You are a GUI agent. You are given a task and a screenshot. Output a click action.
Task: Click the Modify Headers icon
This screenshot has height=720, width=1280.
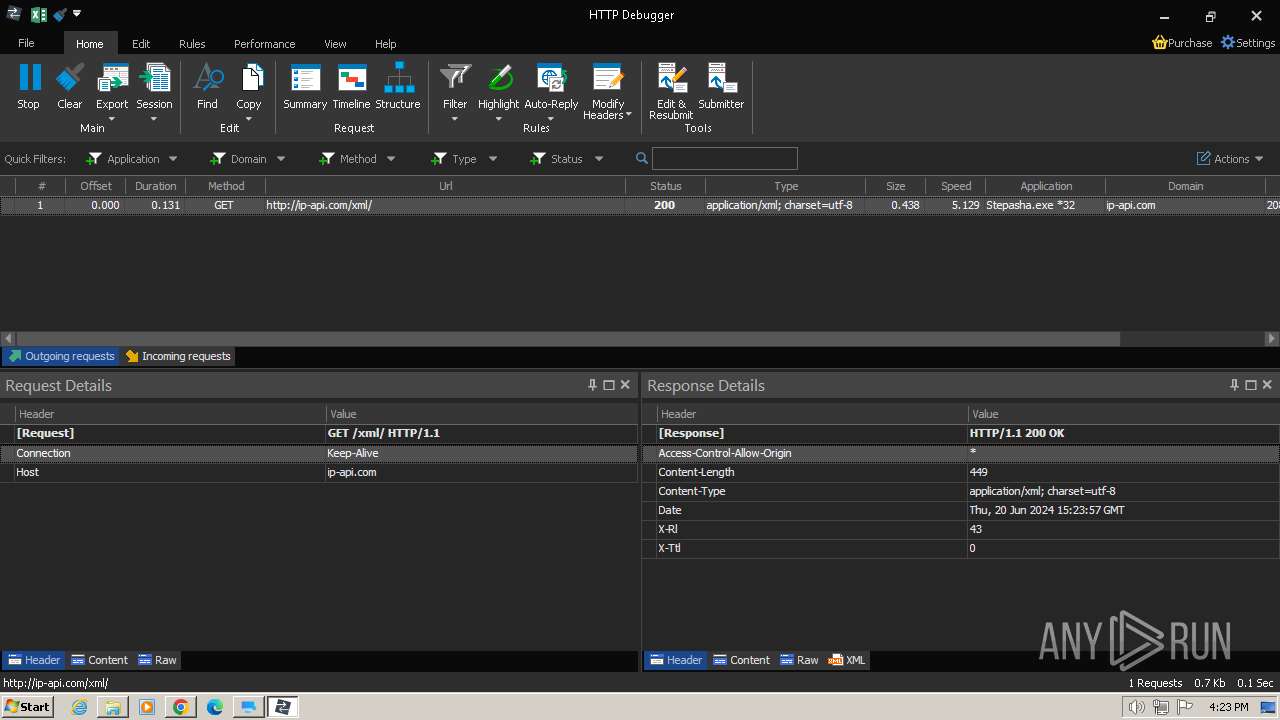[x=607, y=78]
